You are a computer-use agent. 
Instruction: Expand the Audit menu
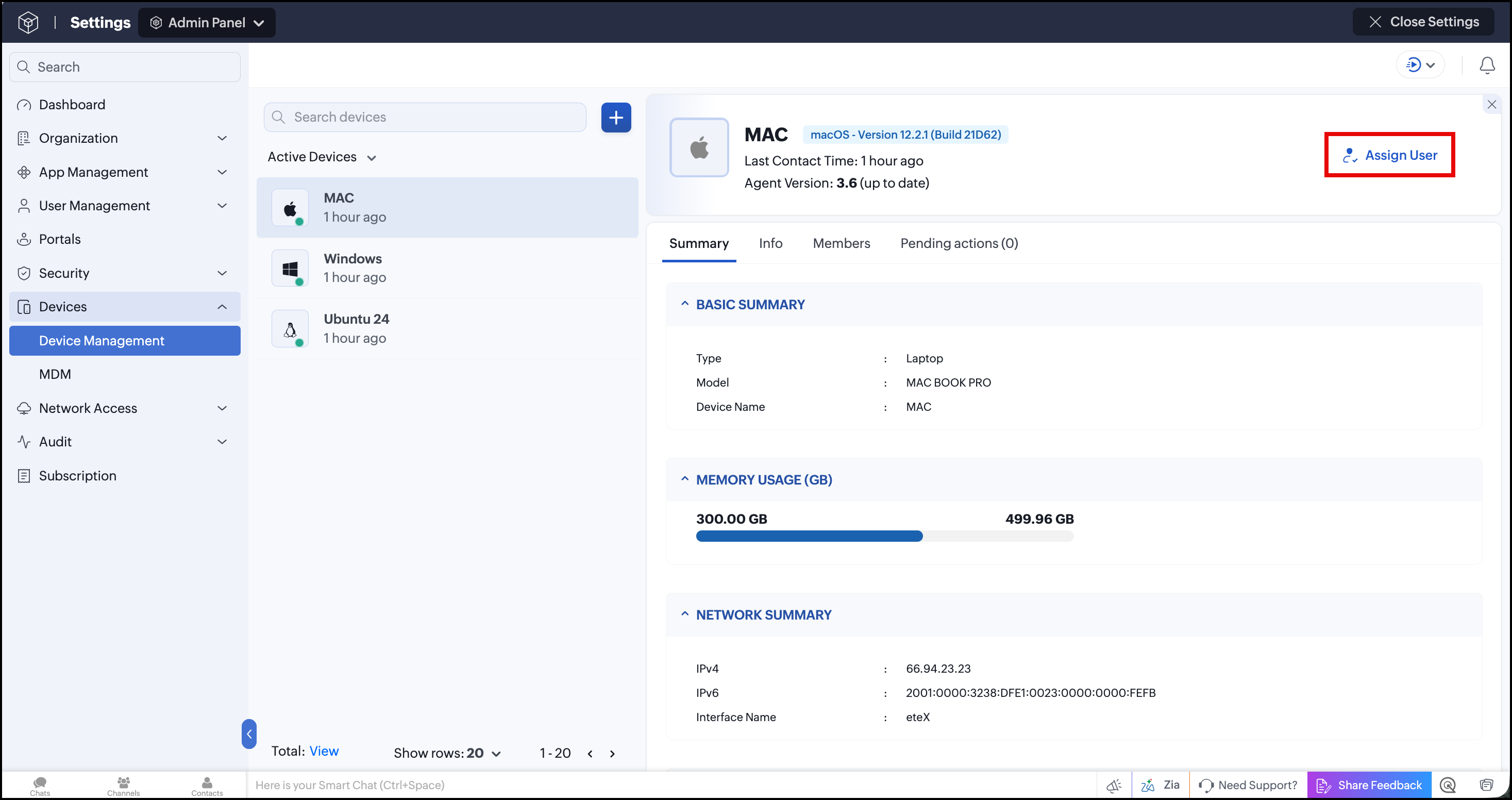coord(125,442)
